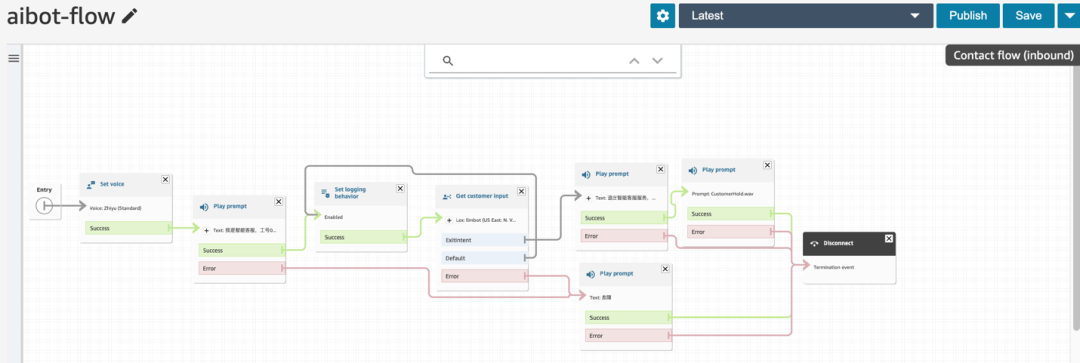Click speaker icon of the 故障 Play prompt
The image size is (1080, 363).
point(590,274)
